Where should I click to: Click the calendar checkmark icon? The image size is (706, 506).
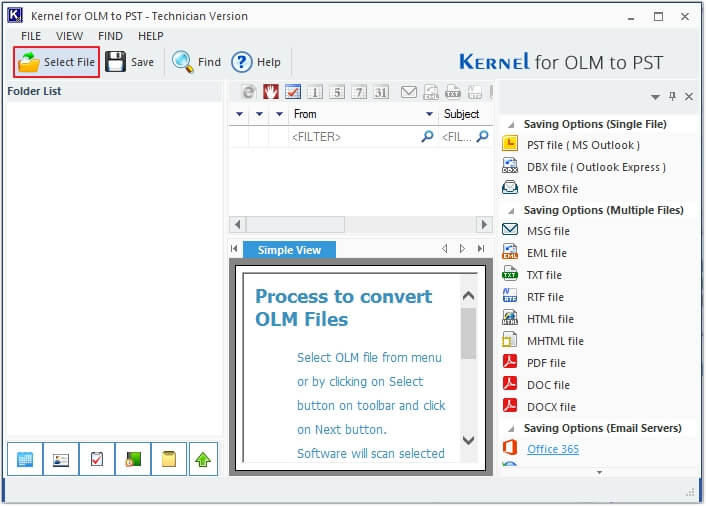point(293,92)
